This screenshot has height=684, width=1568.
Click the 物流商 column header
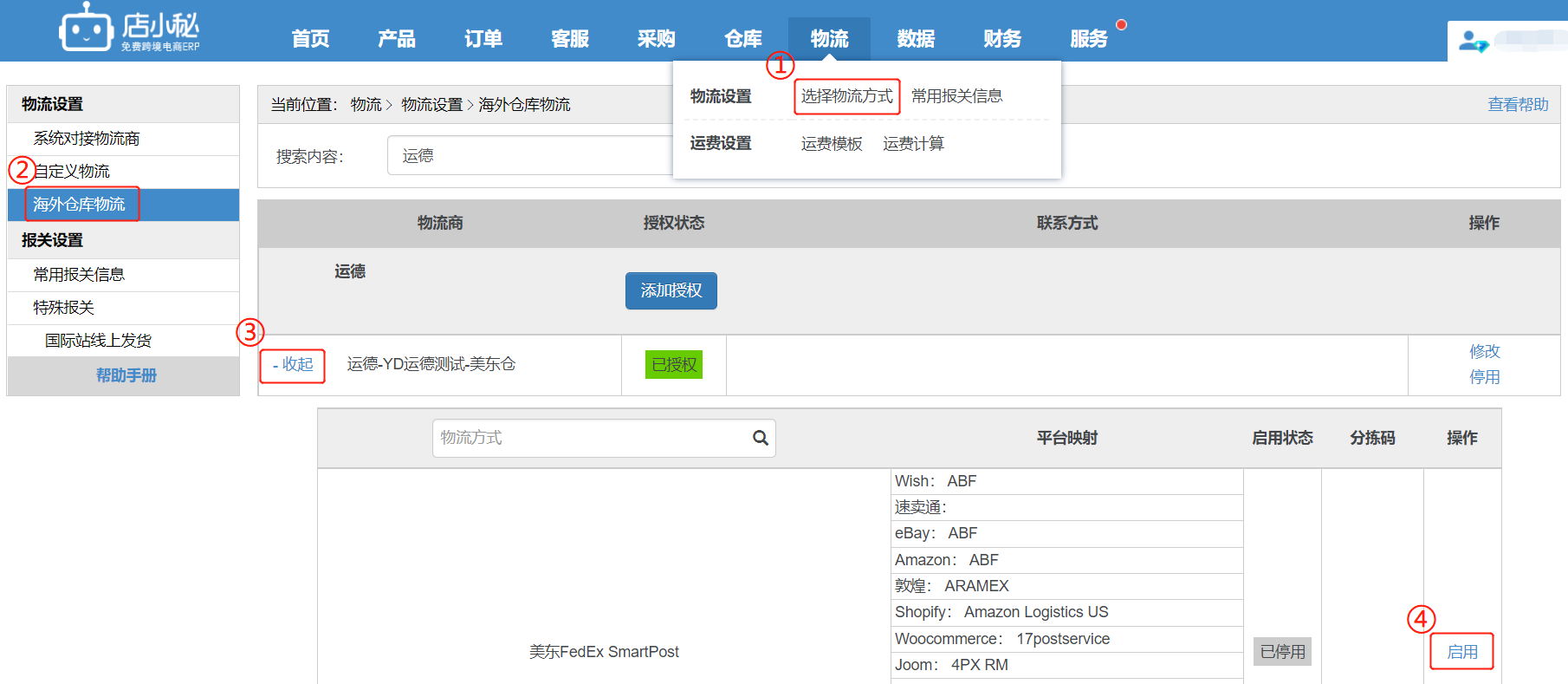440,223
